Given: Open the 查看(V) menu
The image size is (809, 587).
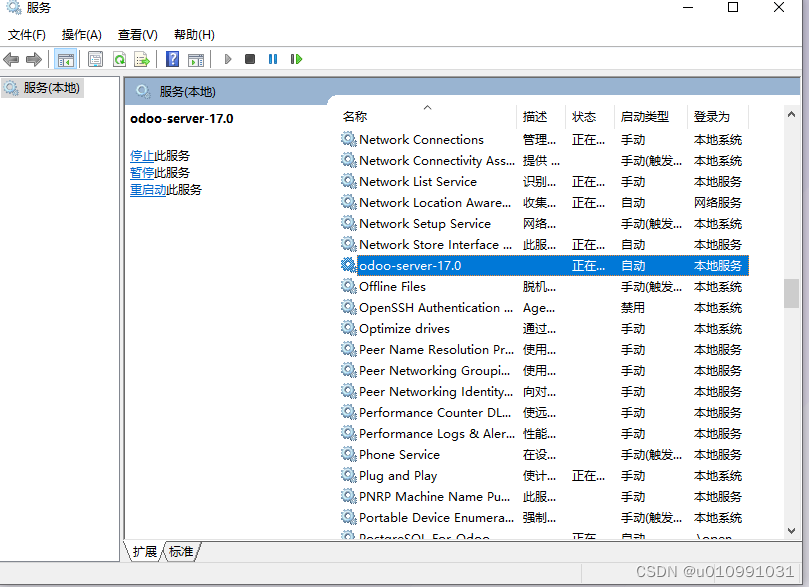Looking at the screenshot, I should (x=137, y=35).
